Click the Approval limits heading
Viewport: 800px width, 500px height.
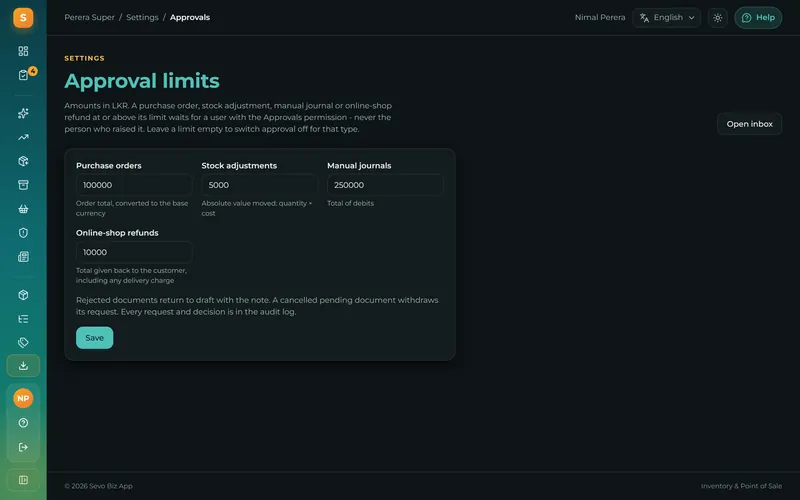point(142,81)
